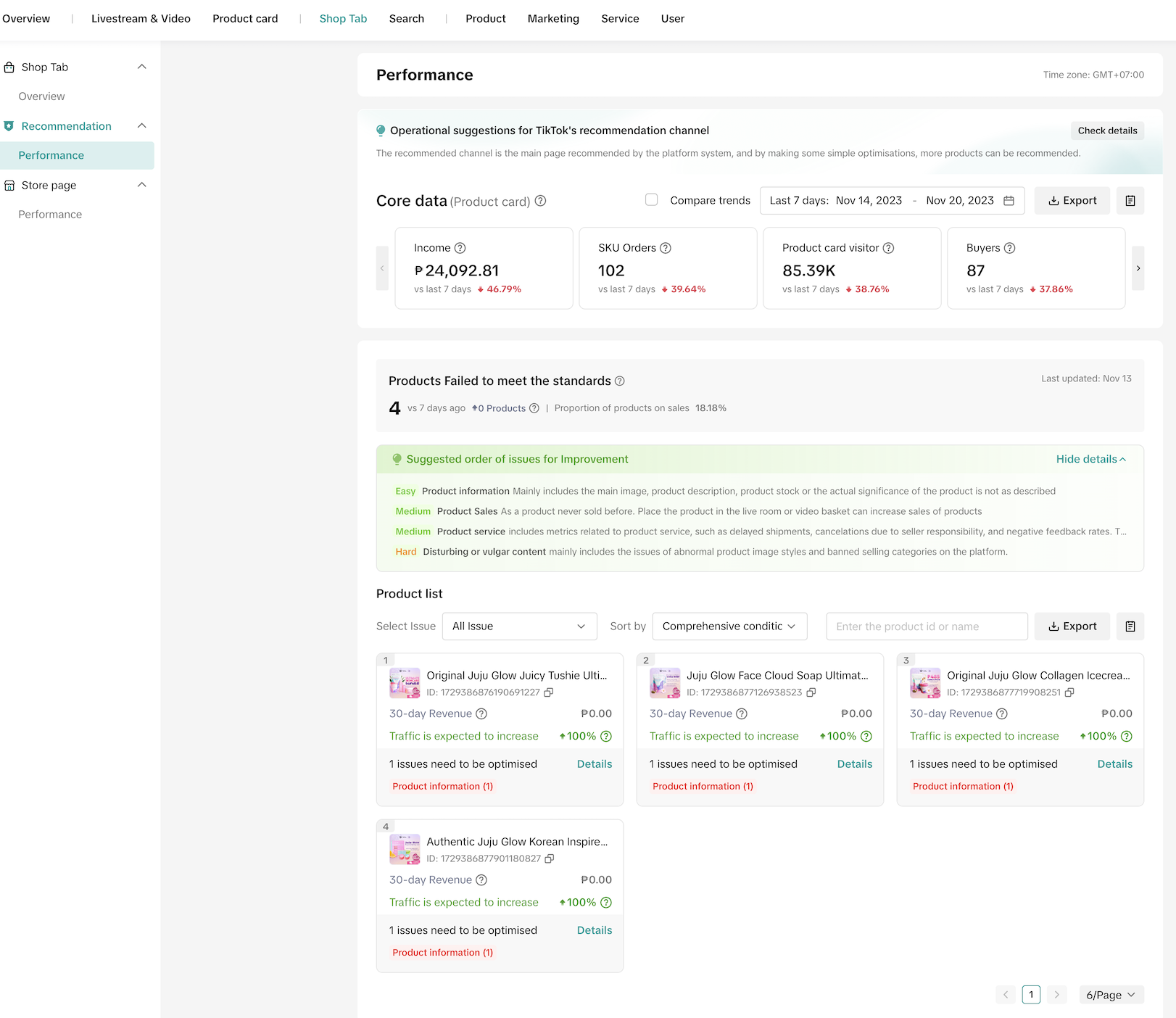Open Details for Authentic Juju Glow Korean product
This screenshot has height=1018, width=1176.
click(594, 930)
